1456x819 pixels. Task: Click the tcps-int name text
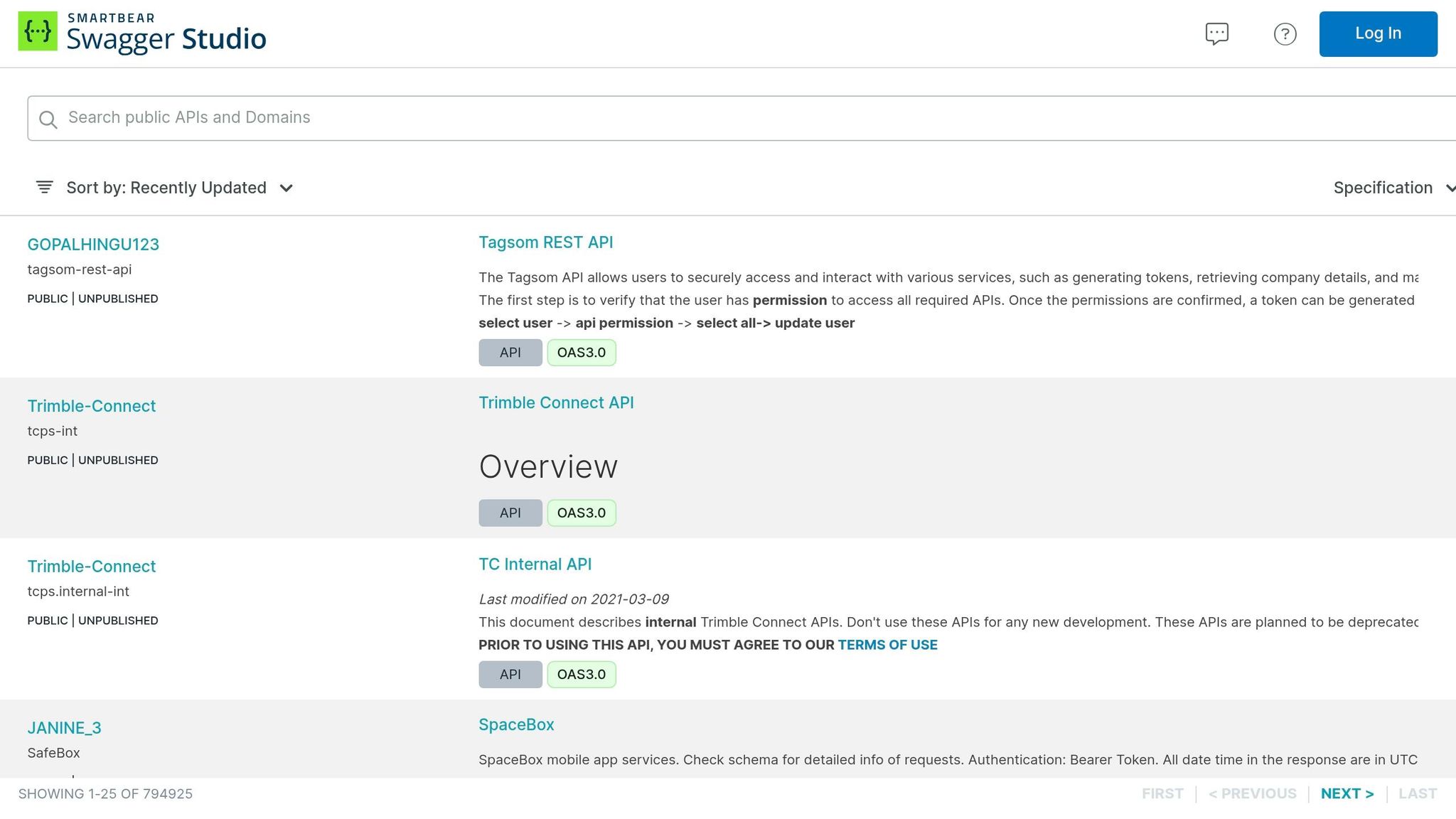coord(53,431)
